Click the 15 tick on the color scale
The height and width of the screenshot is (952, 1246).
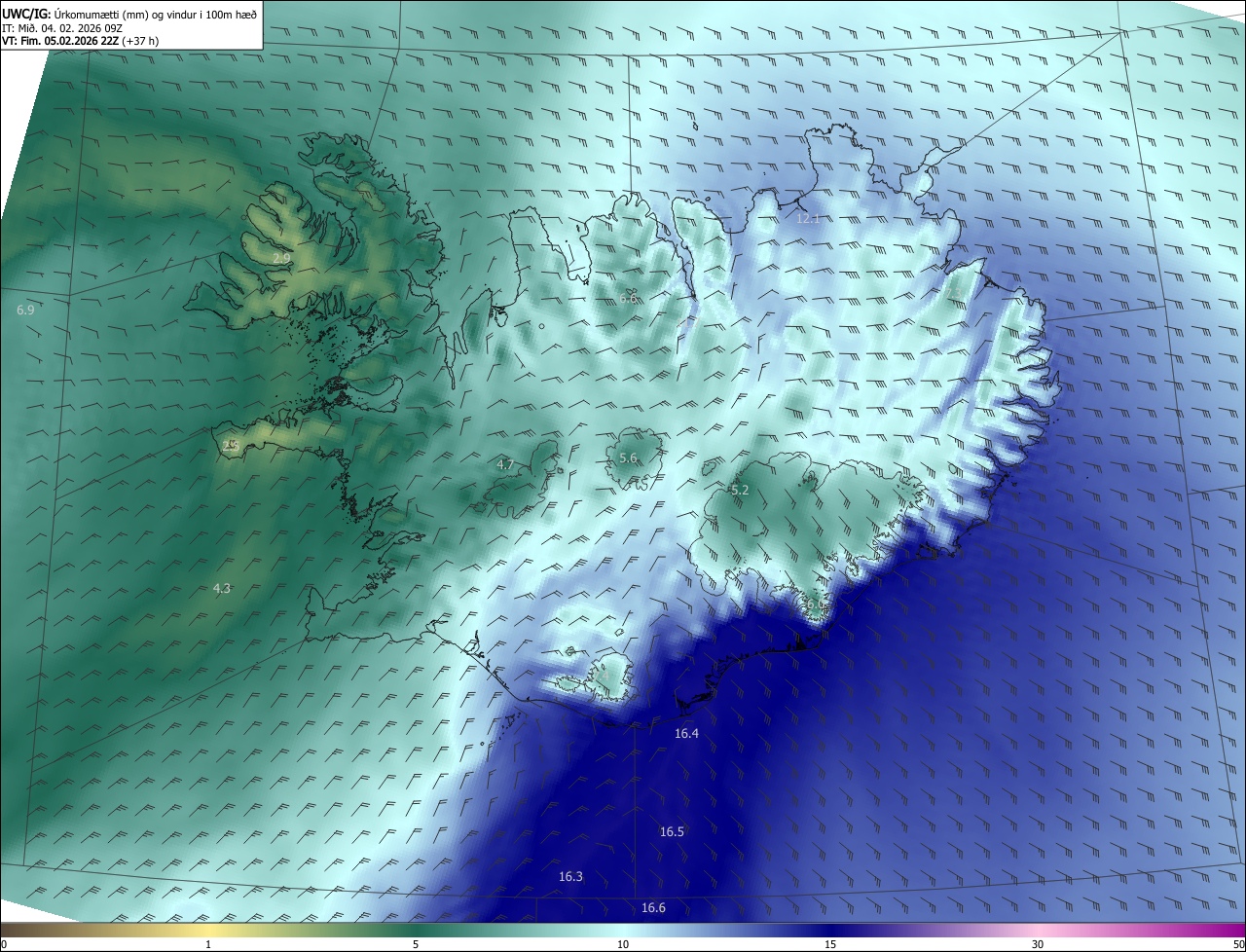(830, 944)
